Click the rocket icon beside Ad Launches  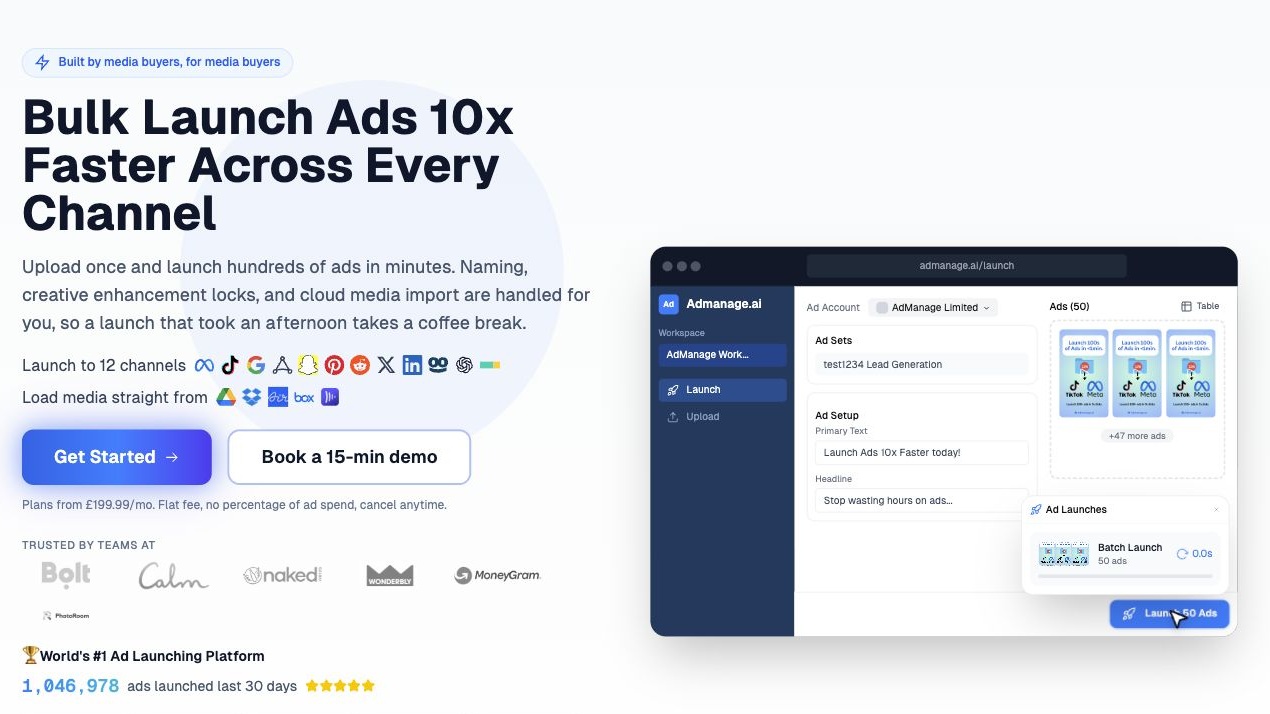(1036, 510)
